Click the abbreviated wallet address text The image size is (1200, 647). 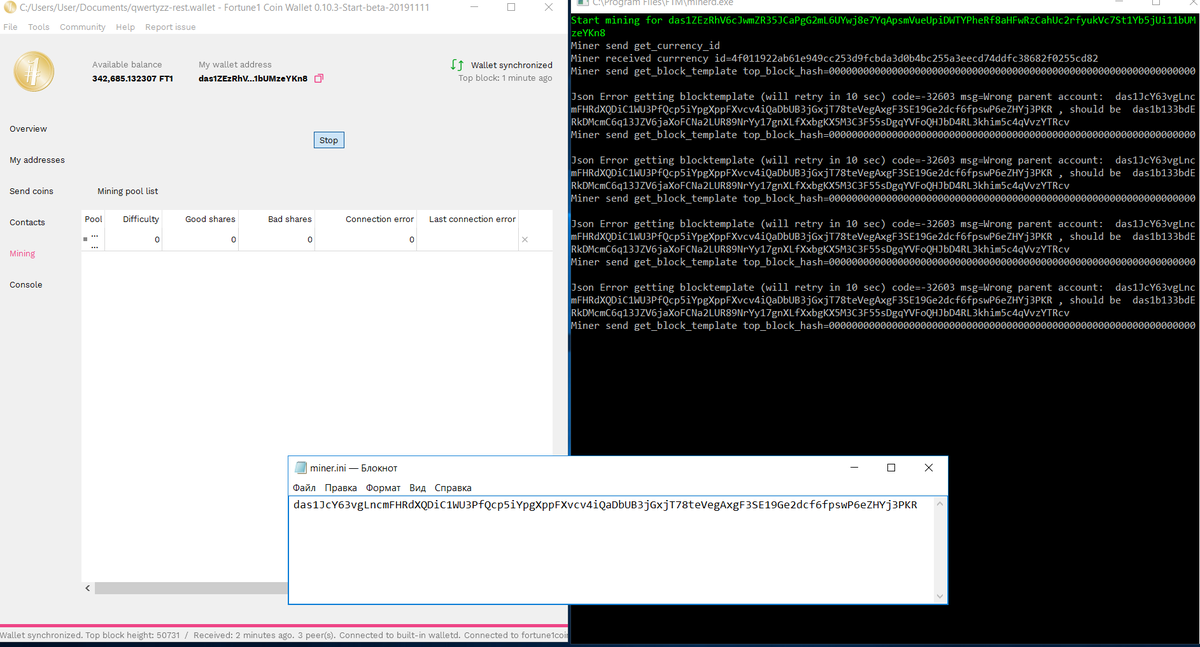pyautogui.click(x=253, y=79)
